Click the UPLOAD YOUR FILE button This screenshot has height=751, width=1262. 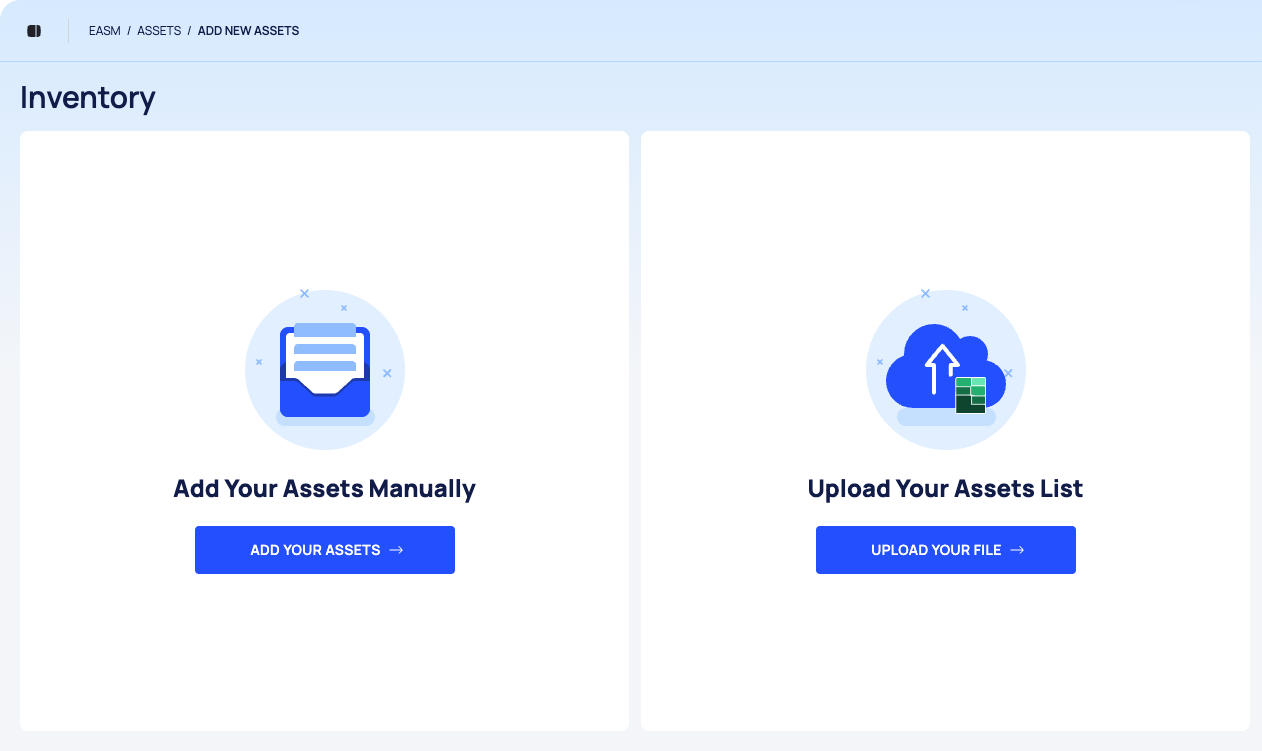point(946,550)
